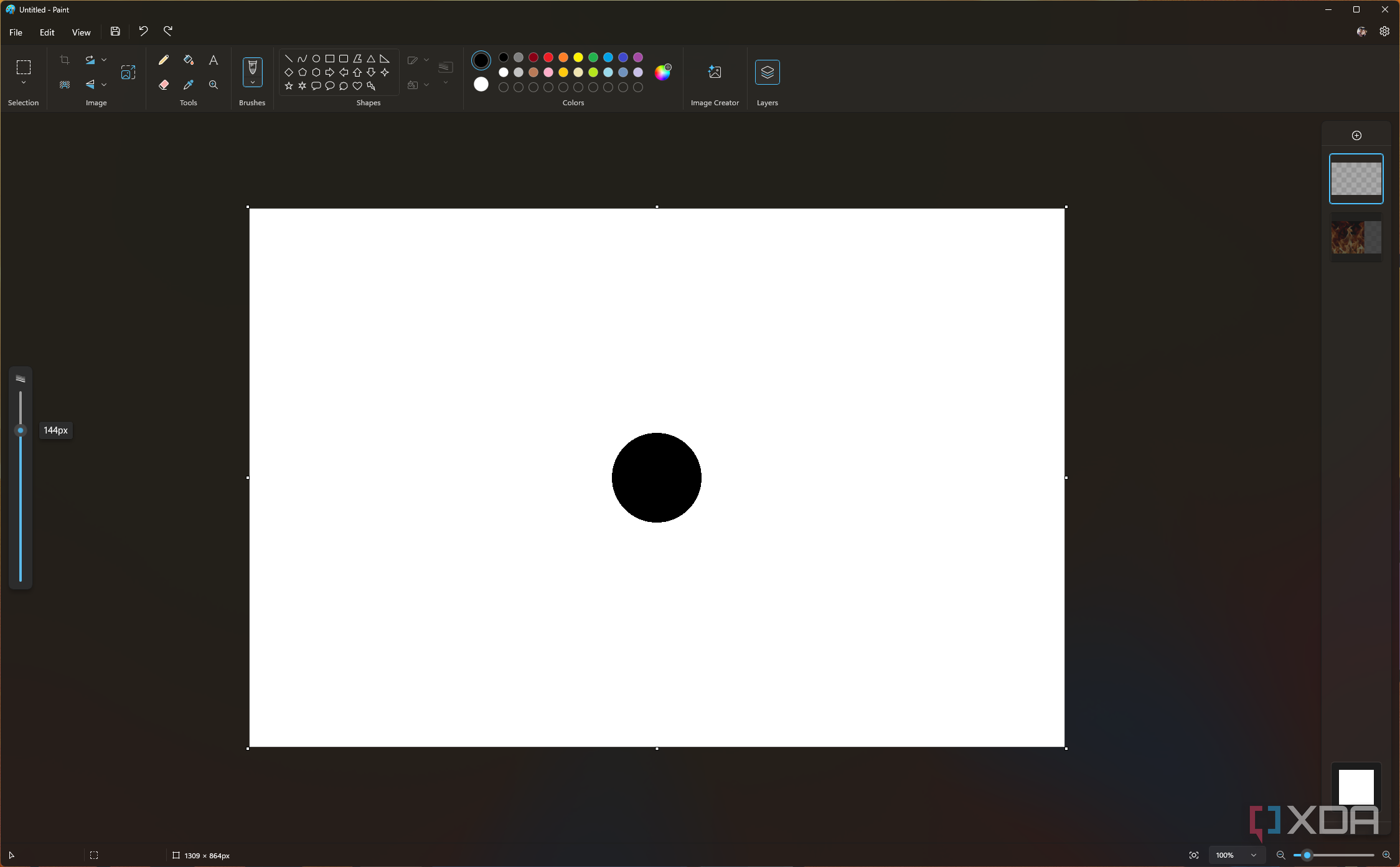
Task: Select the Fill bucket tool
Action: (188, 60)
